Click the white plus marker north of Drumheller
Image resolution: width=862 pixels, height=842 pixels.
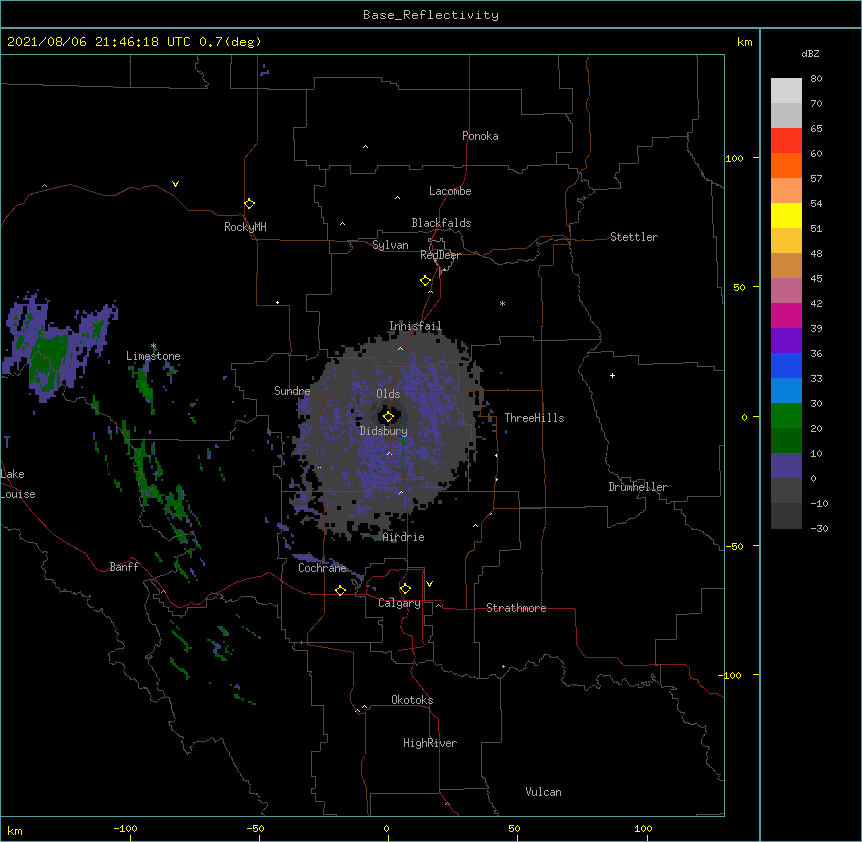tap(612, 375)
